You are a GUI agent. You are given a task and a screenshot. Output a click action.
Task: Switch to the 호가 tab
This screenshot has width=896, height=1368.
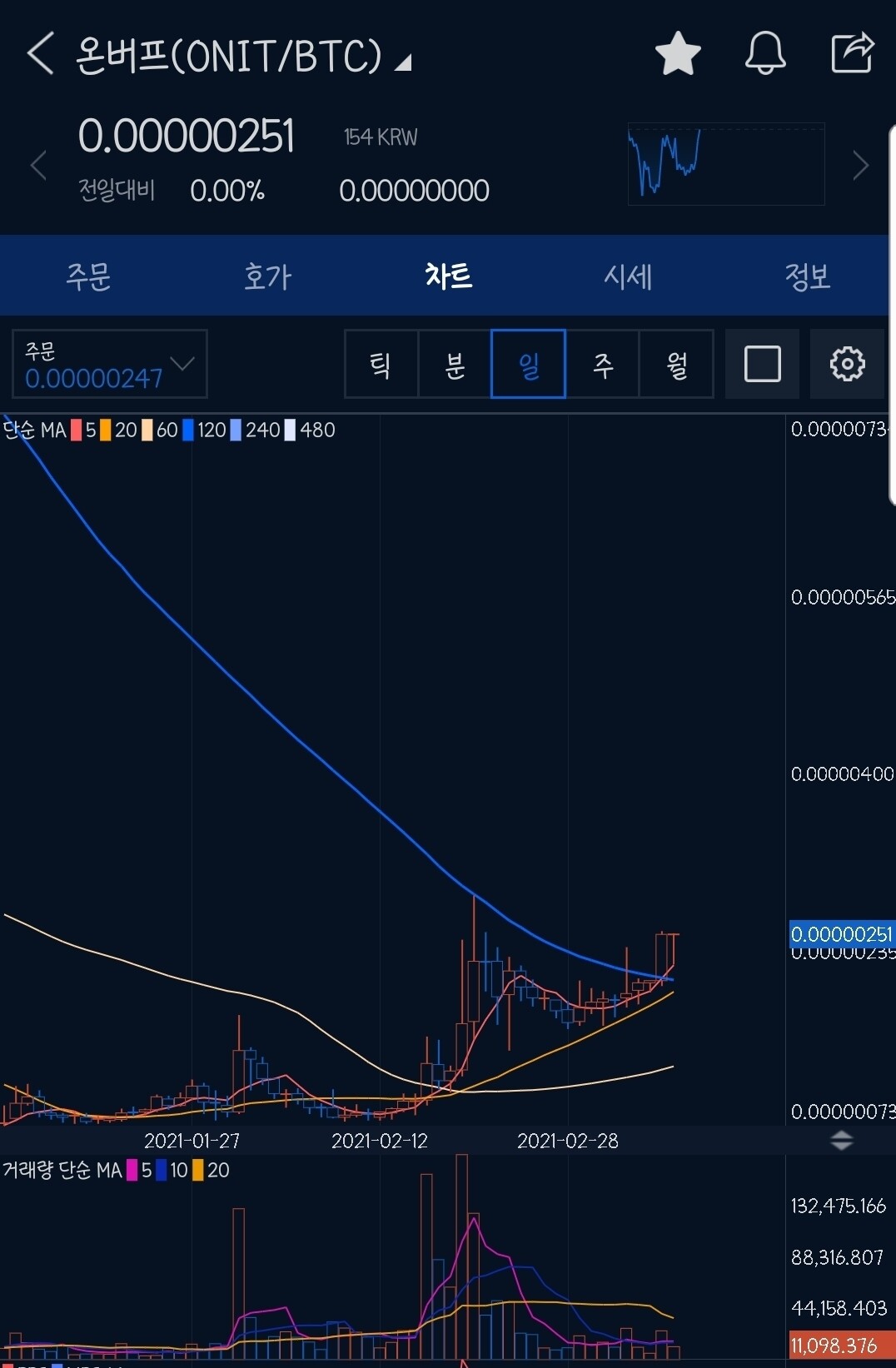[267, 276]
